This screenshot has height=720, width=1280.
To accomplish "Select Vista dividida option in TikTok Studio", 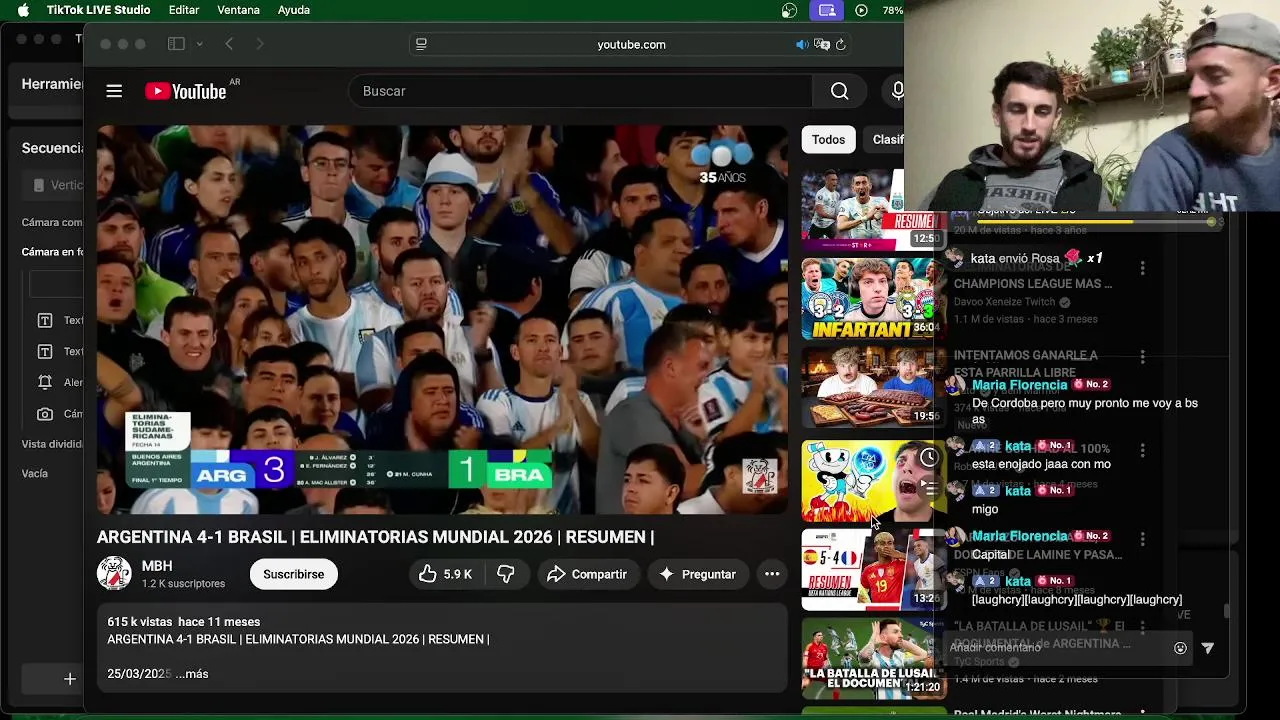I will click(x=52, y=444).
